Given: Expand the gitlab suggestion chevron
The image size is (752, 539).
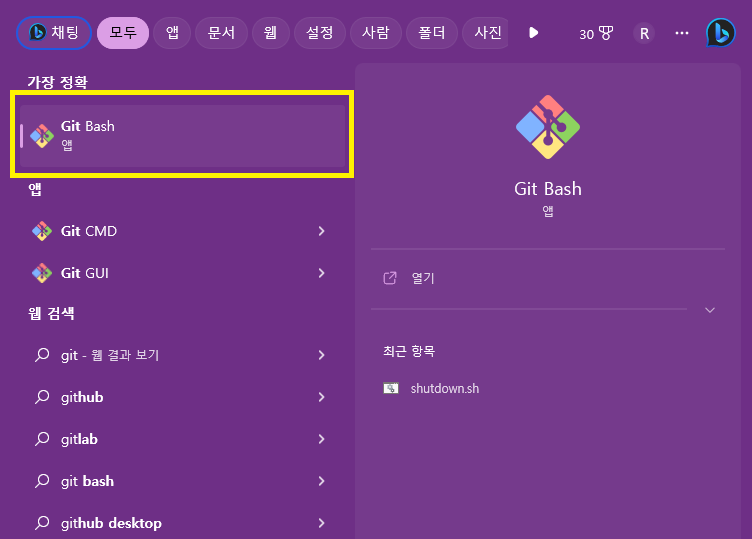Looking at the screenshot, I should click(x=321, y=439).
